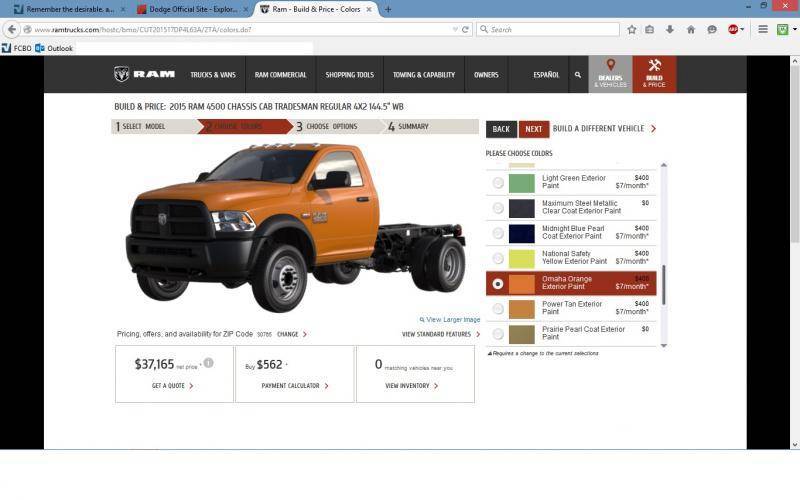800x500 pixels.
Task: Click the View Larger Image link
Action: (452, 320)
